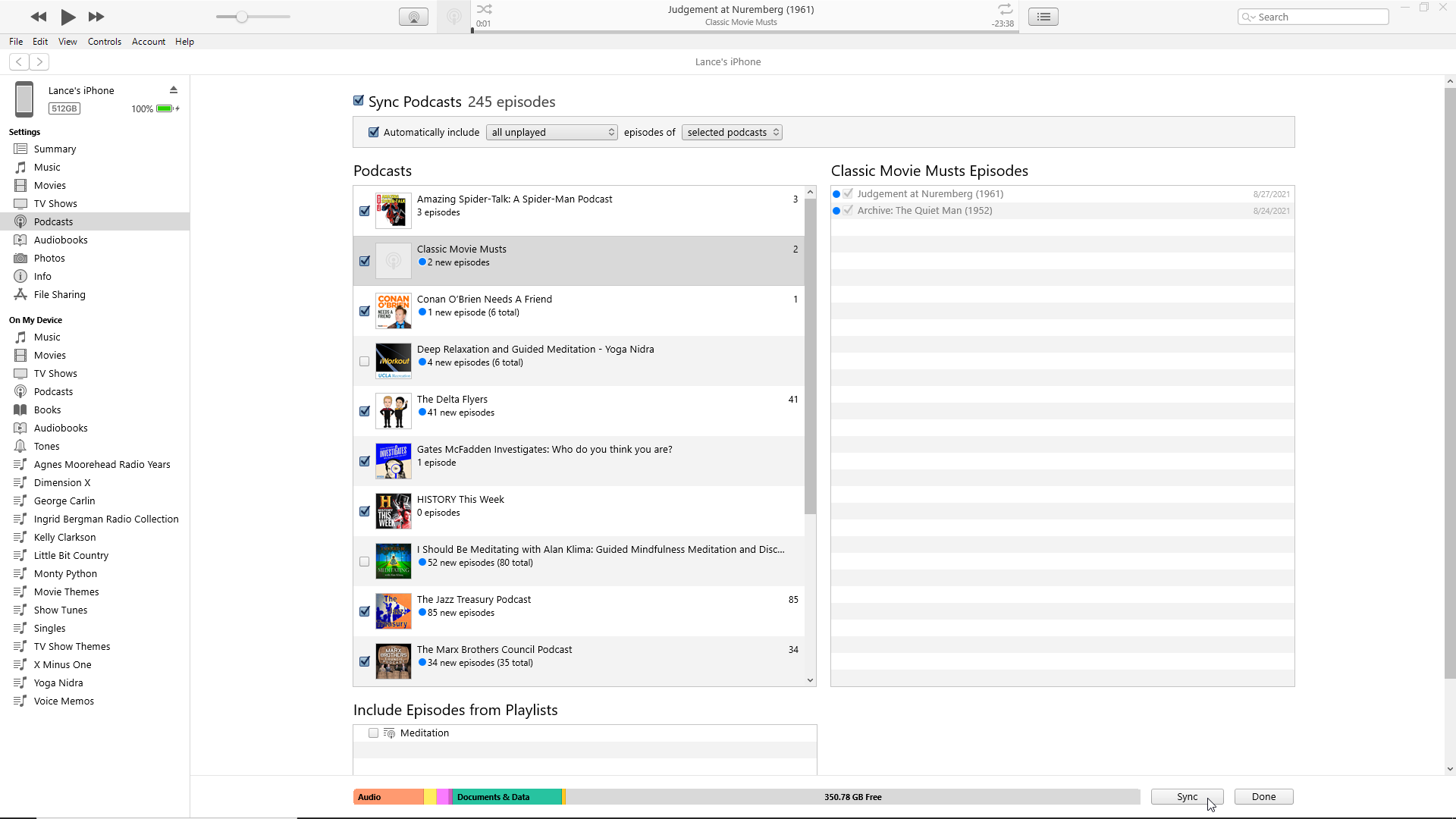Open the 'all unplayed' dropdown
Screen dimensions: 1456x819
click(552, 132)
